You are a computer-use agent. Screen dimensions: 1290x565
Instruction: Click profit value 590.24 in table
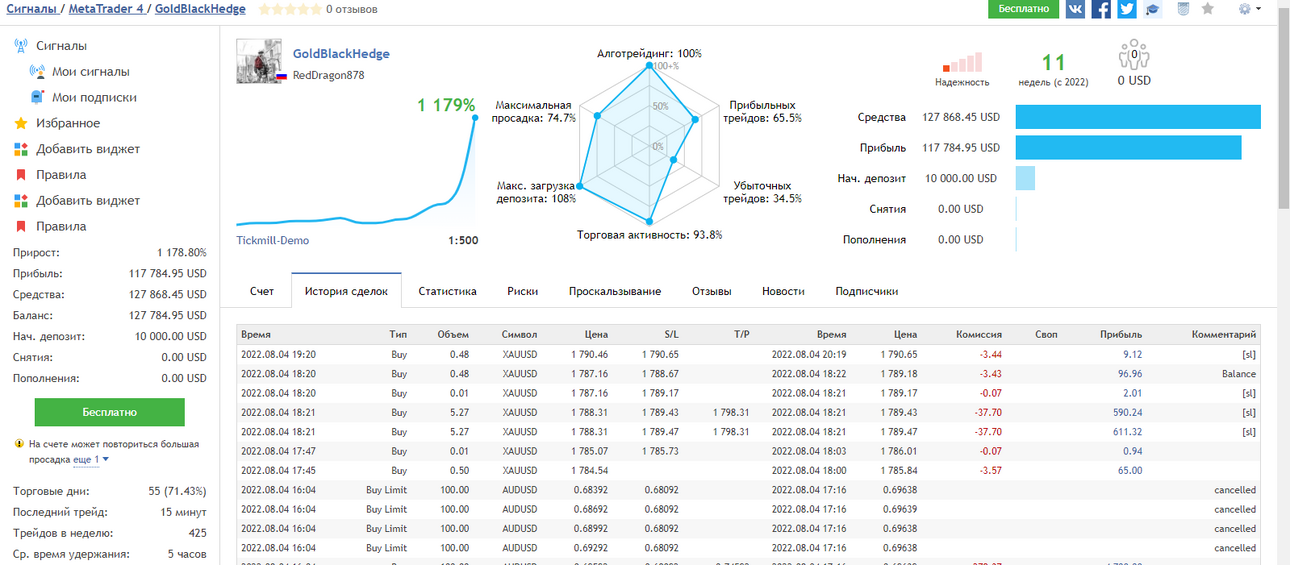(1126, 412)
